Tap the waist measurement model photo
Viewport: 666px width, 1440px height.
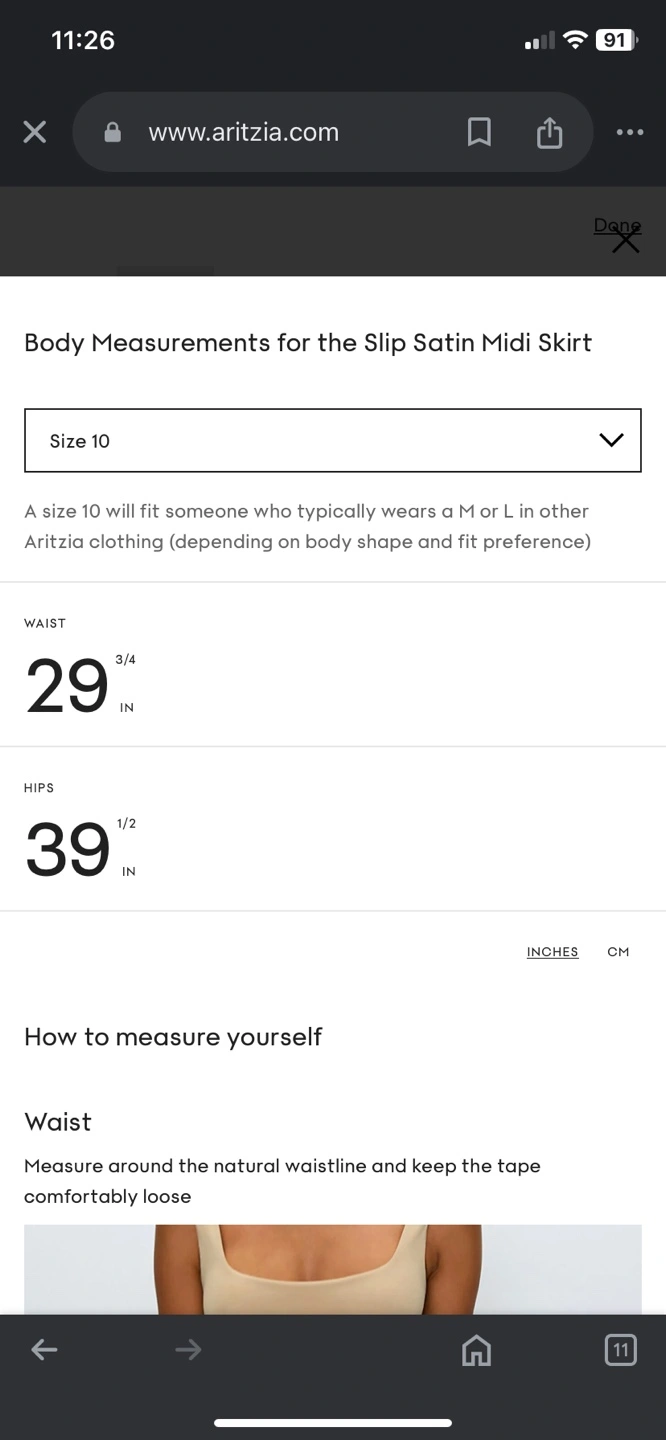point(333,1269)
